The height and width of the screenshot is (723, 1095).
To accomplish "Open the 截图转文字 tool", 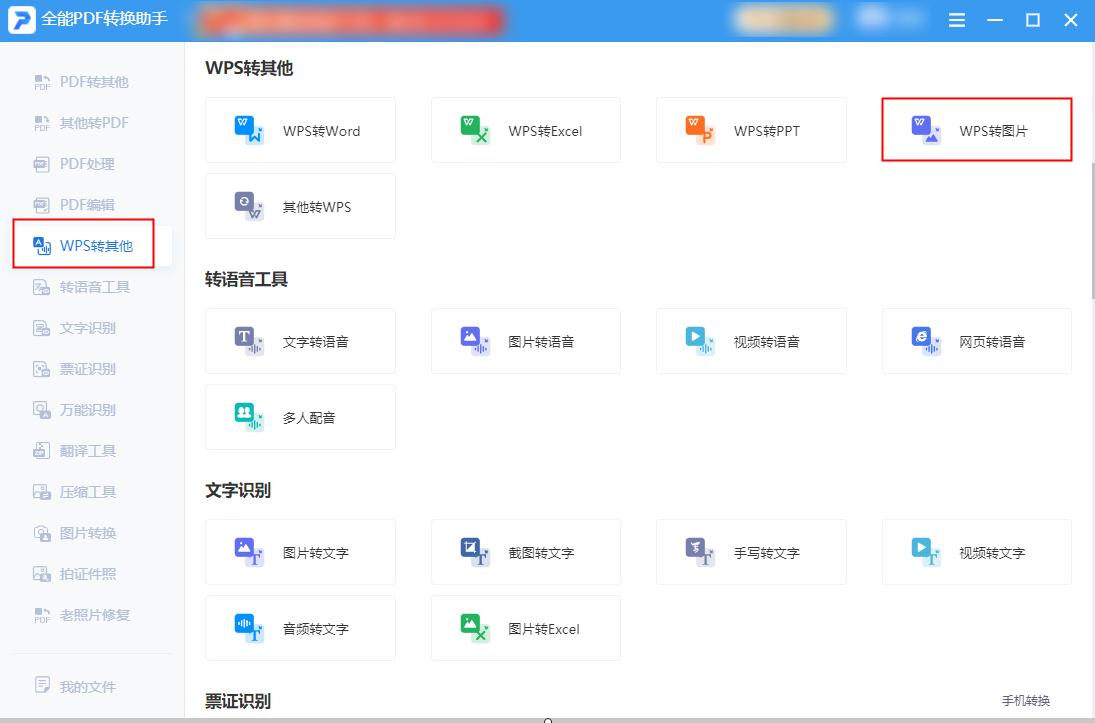I will coord(525,551).
